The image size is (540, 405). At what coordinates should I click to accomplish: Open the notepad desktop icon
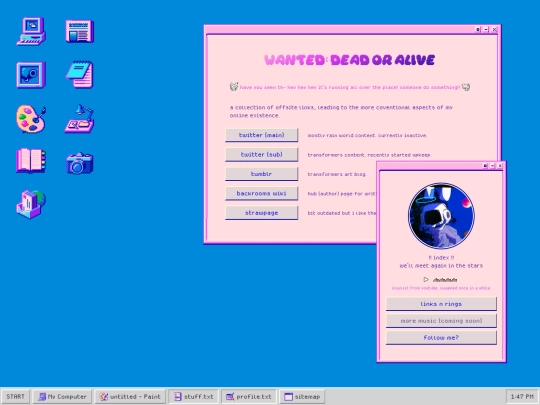pyautogui.click(x=80, y=74)
